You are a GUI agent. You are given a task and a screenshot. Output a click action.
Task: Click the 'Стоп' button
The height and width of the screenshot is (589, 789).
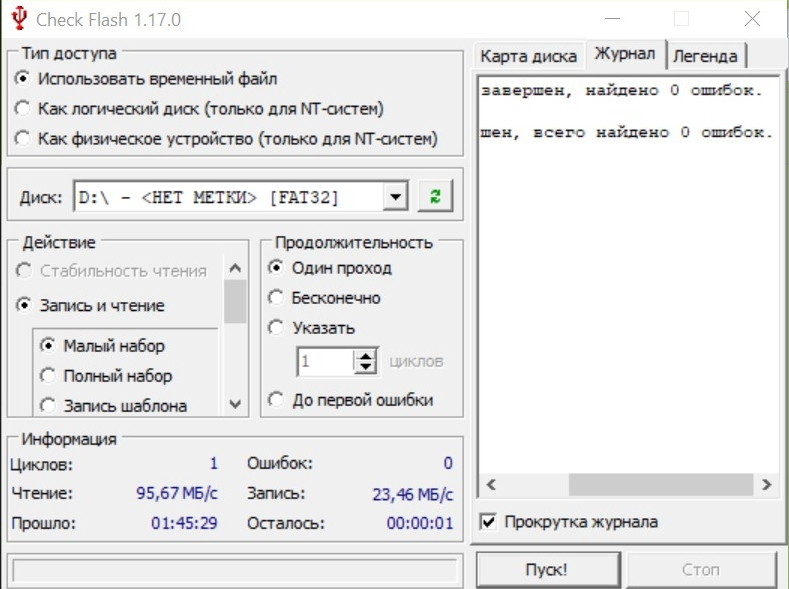701,569
